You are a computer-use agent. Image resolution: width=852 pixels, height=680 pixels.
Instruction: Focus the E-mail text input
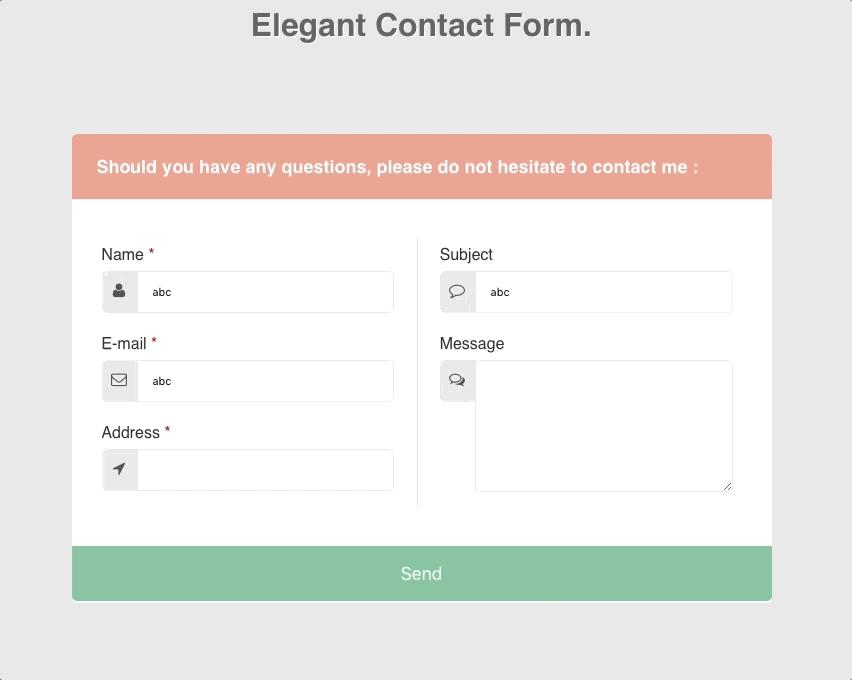click(265, 381)
